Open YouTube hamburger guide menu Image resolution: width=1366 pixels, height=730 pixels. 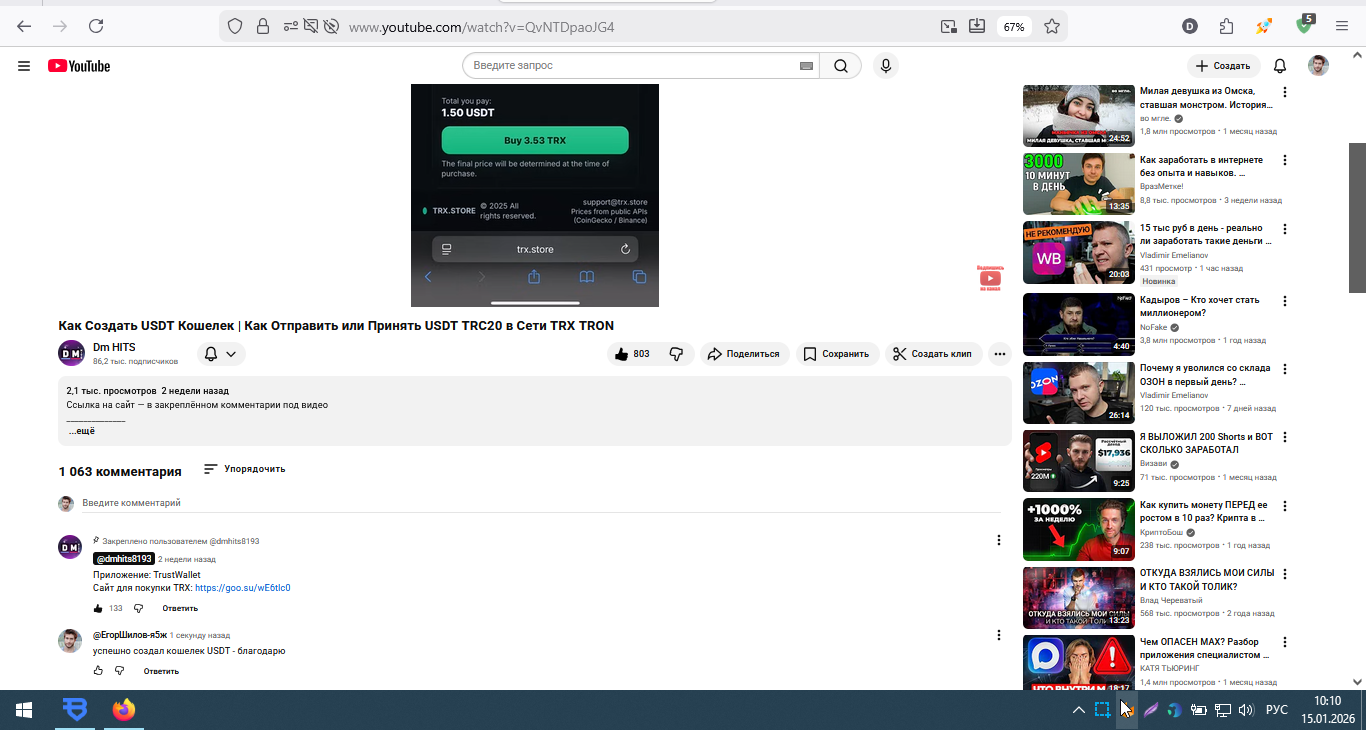24,66
